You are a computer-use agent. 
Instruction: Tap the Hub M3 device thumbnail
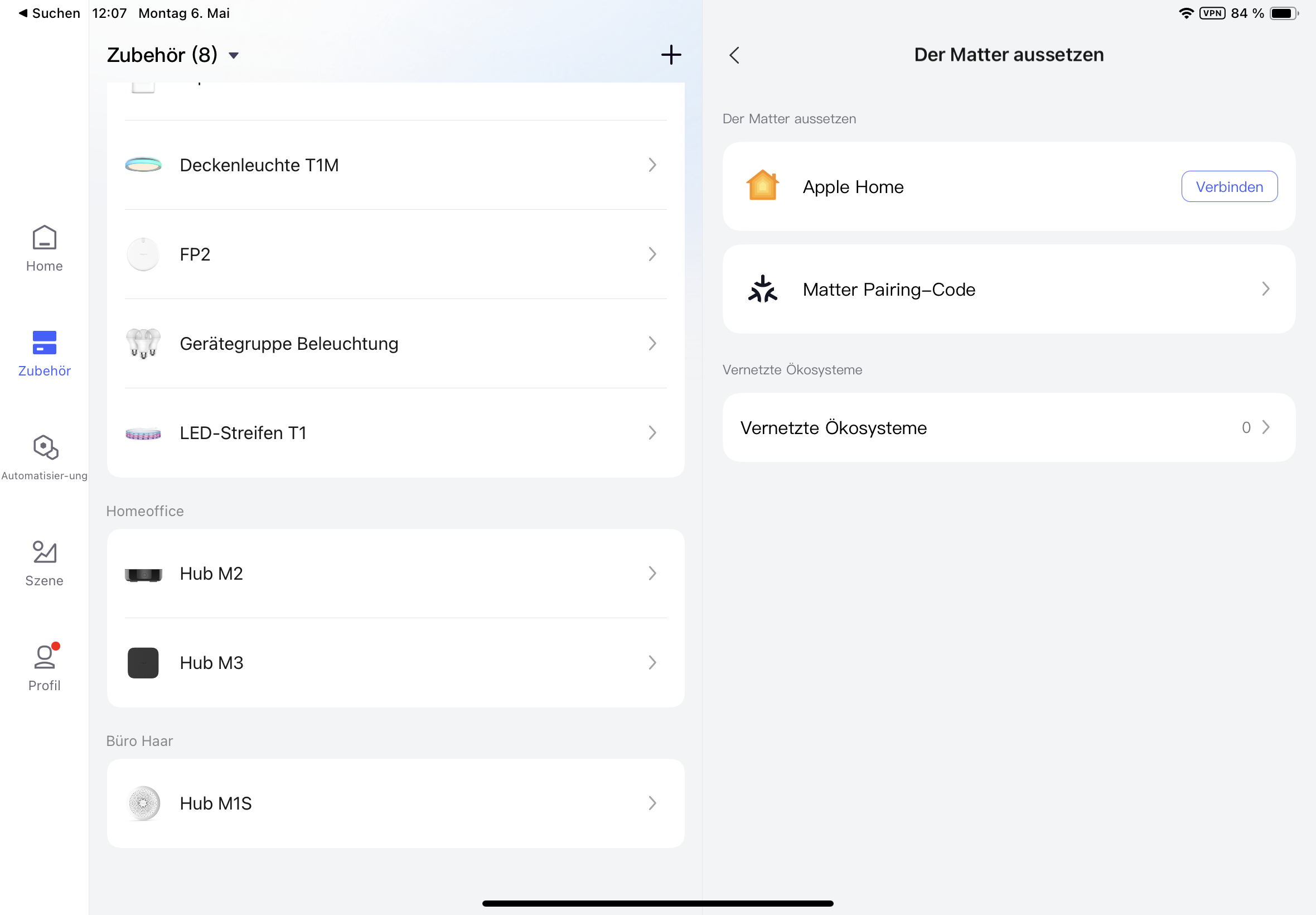tap(143, 663)
